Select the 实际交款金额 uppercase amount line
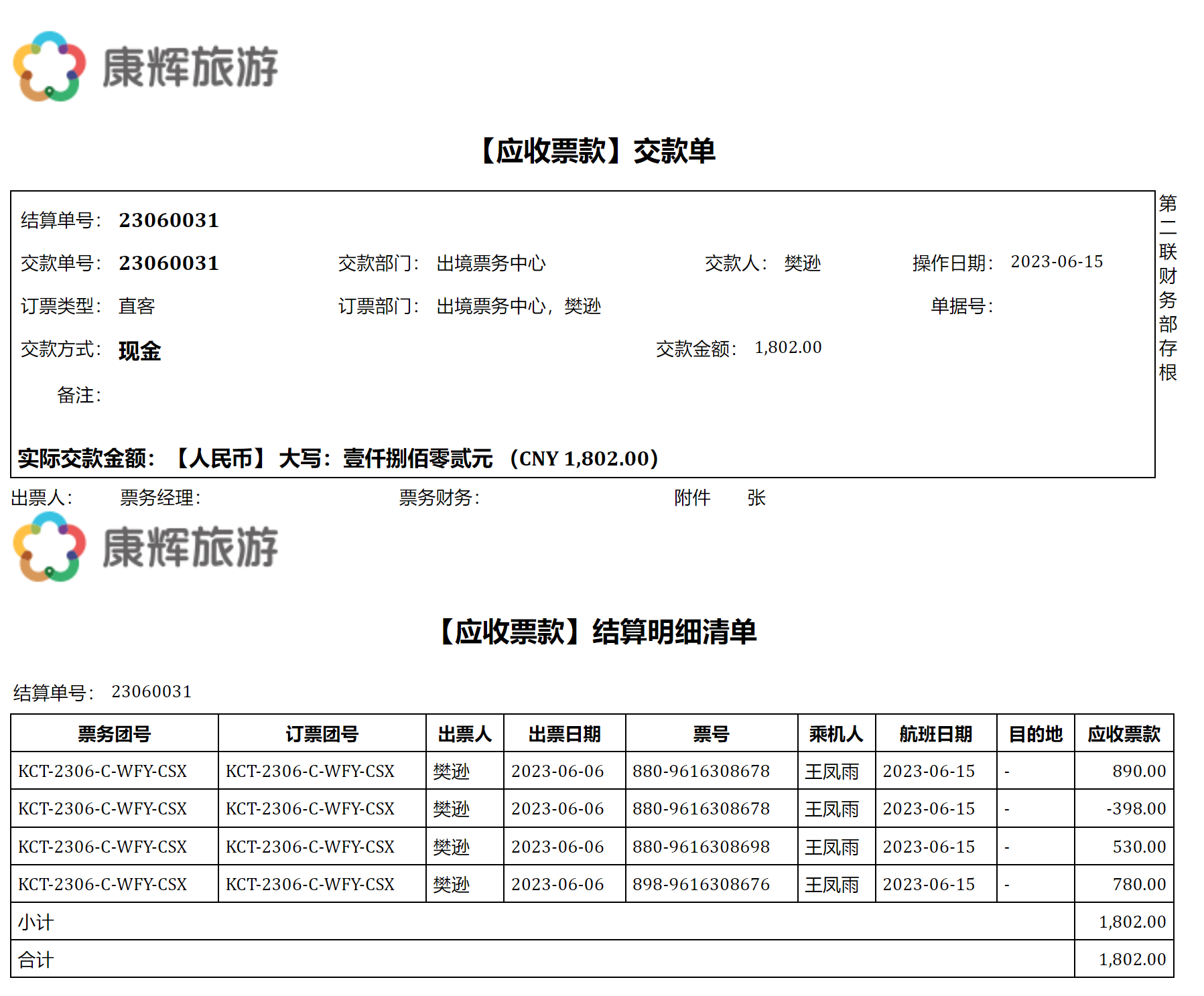Viewport: 1204px width, 996px height. click(338, 459)
